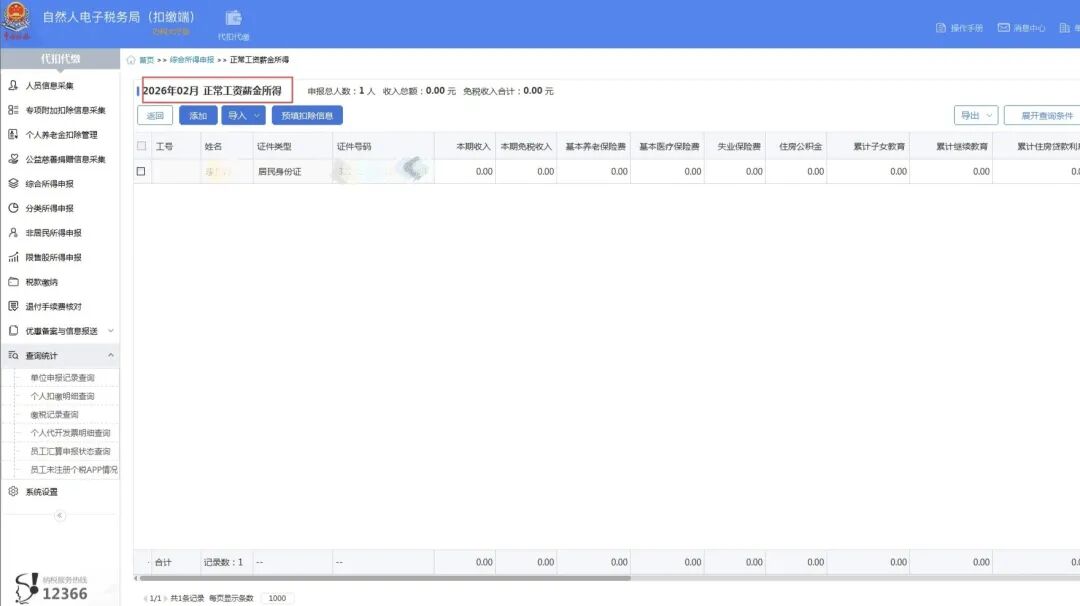
Task: Click the 税款缴纳 folder icon
Action: [13, 282]
